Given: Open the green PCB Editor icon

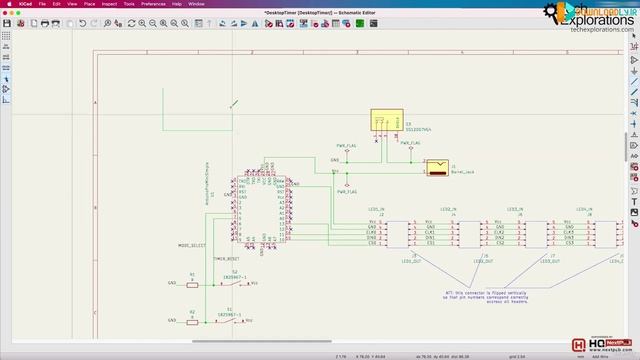Looking at the screenshot, I should pos(360,24).
